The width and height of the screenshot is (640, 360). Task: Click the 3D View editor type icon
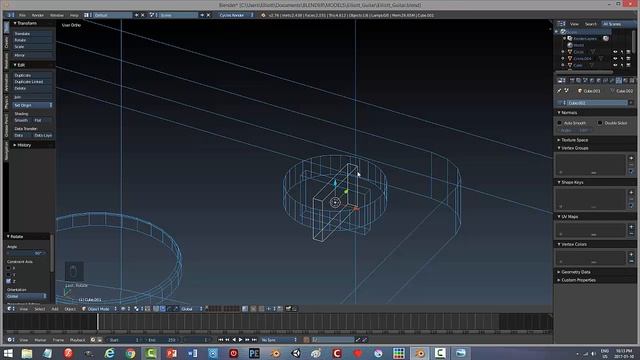click(x=11, y=309)
